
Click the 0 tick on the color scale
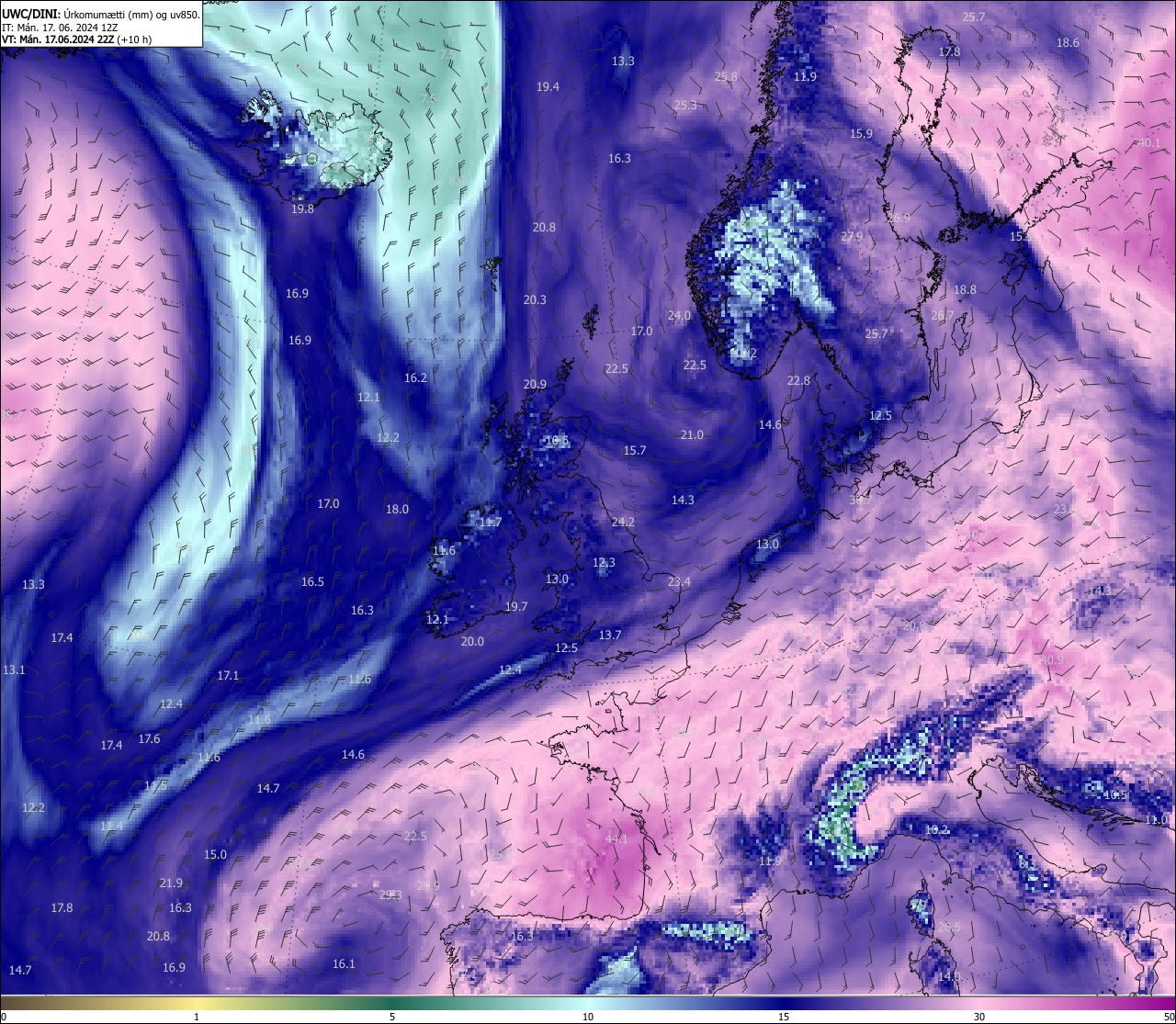click(3, 1017)
